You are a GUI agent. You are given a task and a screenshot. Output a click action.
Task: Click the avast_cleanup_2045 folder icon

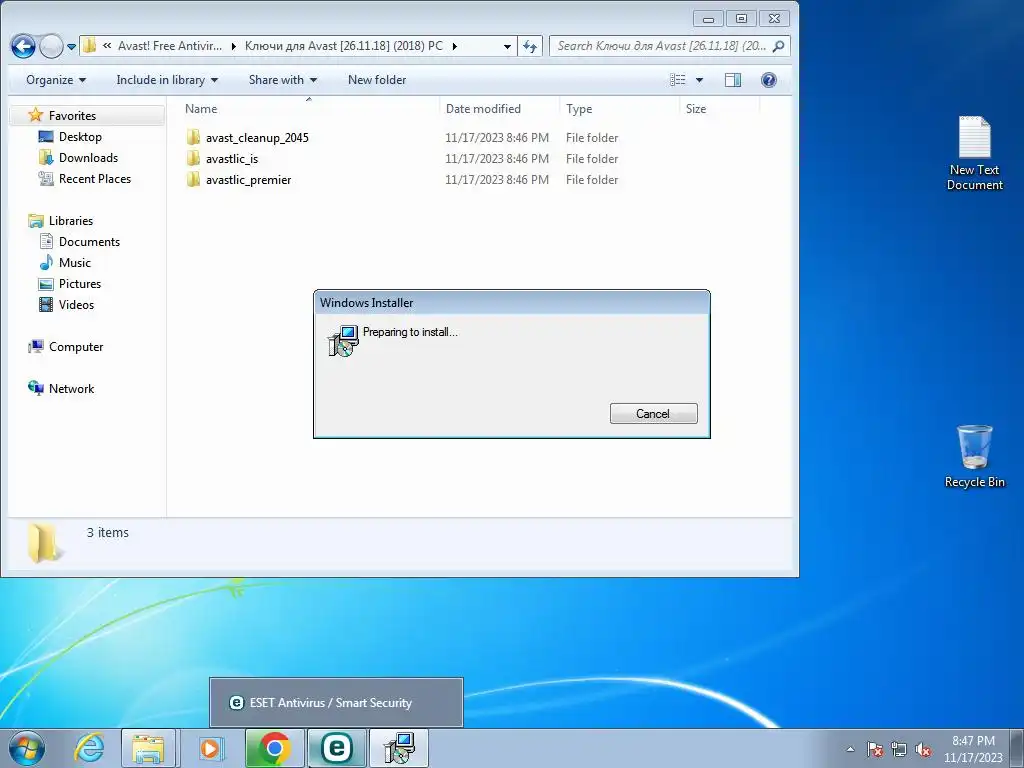click(x=193, y=137)
